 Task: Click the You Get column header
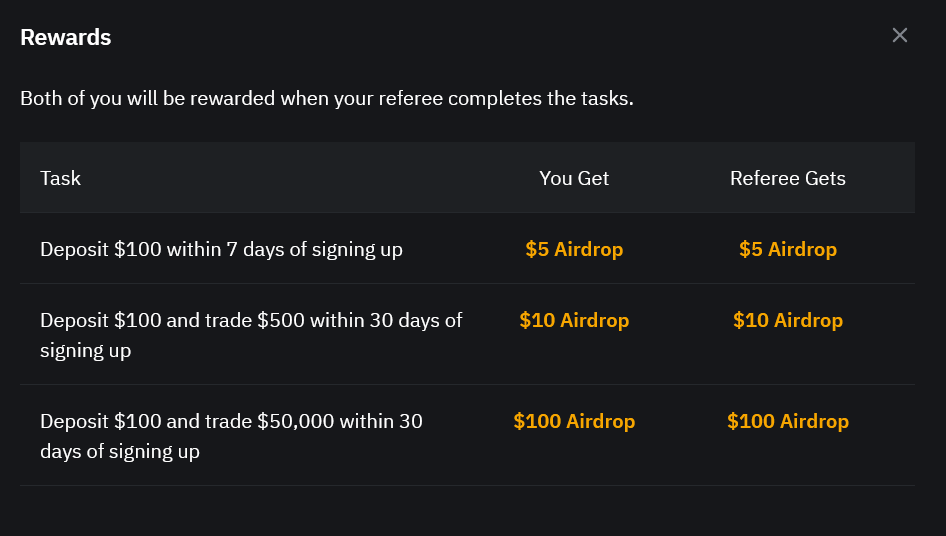point(574,178)
